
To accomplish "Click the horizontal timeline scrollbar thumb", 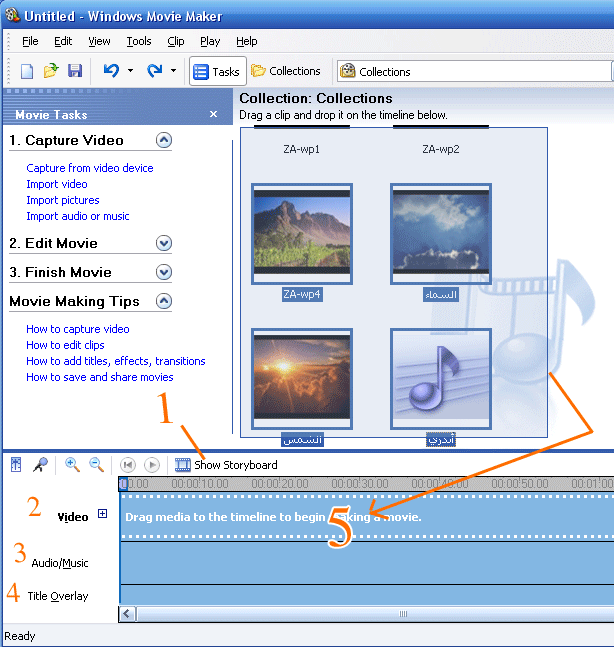I will 375,614.
